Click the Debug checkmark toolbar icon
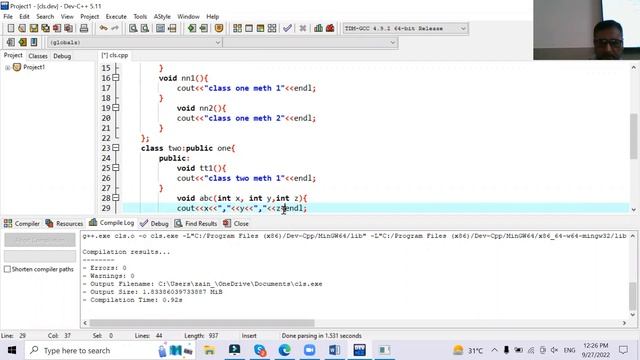Image resolution: width=640 pixels, height=360 pixels. click(x=287, y=28)
